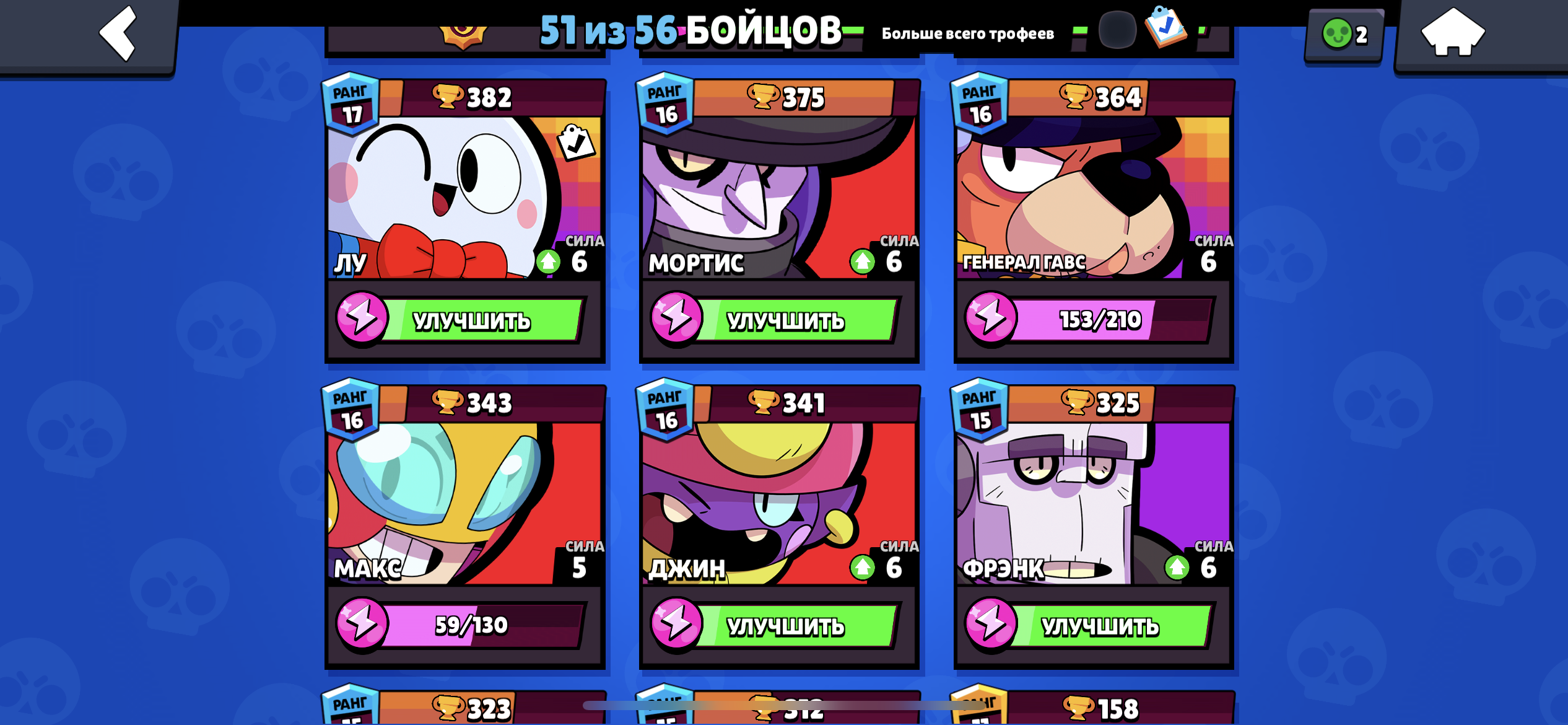Open the 'Больше всего трофеев' sort selector
The image size is (1568, 725).
[967, 33]
